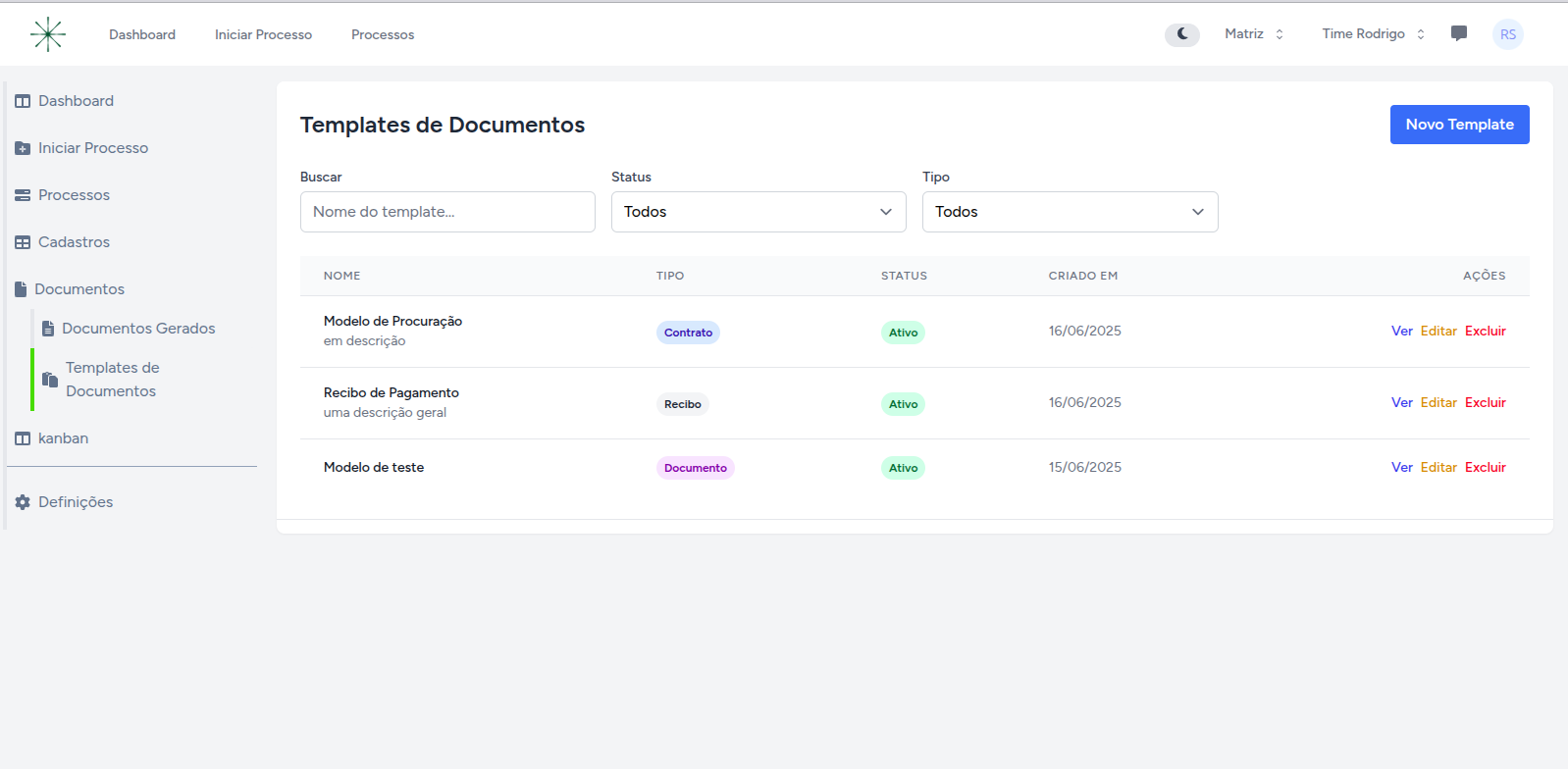Click the Contrato type badge
The width and height of the screenshot is (1568, 770).
tap(688, 333)
